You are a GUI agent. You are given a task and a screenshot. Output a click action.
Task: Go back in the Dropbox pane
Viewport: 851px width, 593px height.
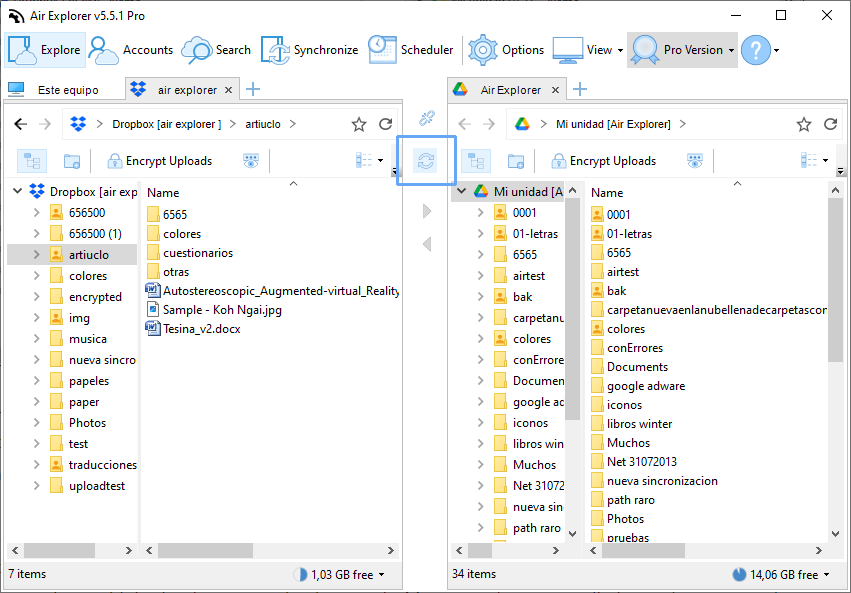(21, 124)
